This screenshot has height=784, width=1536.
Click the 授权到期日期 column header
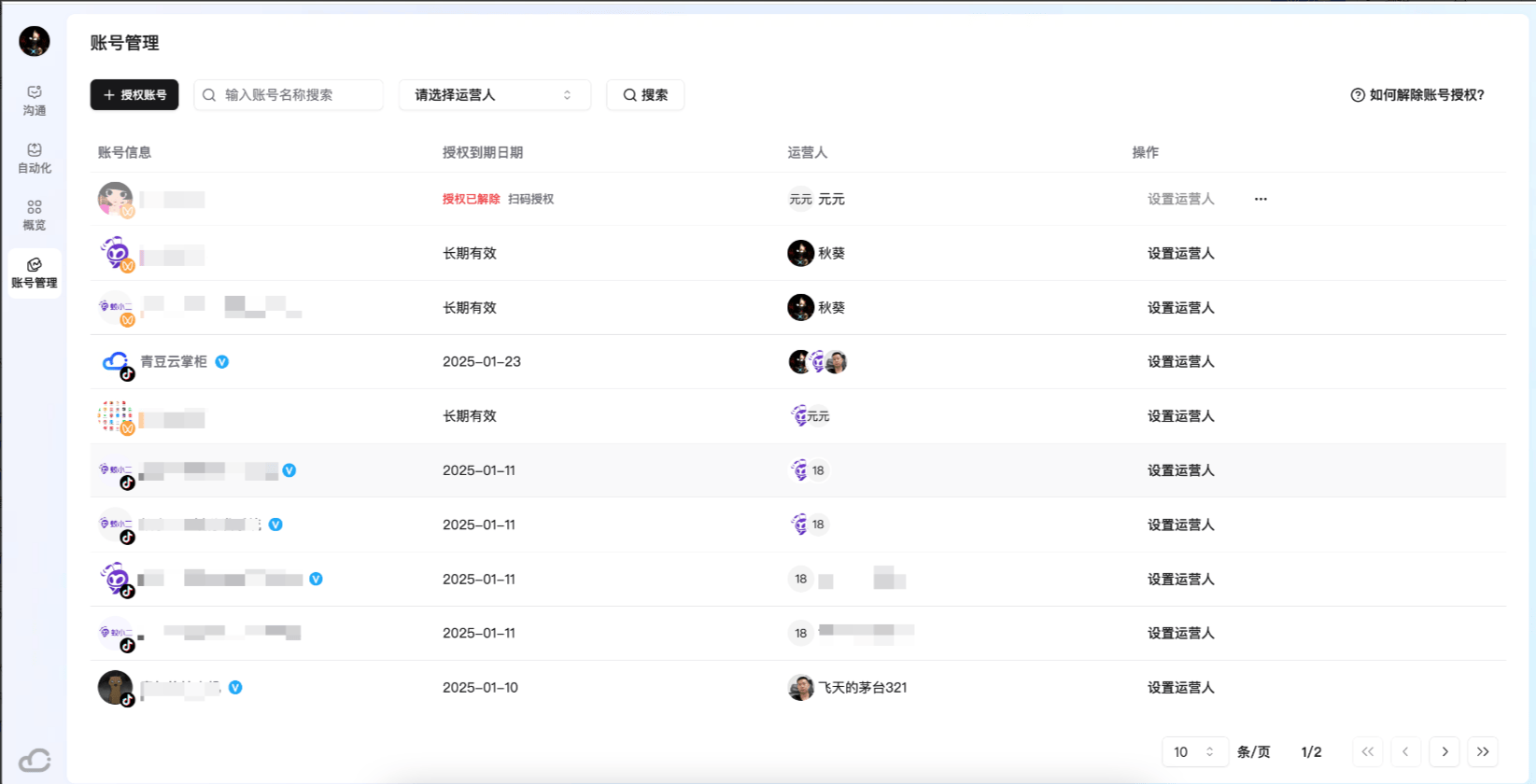coord(483,152)
